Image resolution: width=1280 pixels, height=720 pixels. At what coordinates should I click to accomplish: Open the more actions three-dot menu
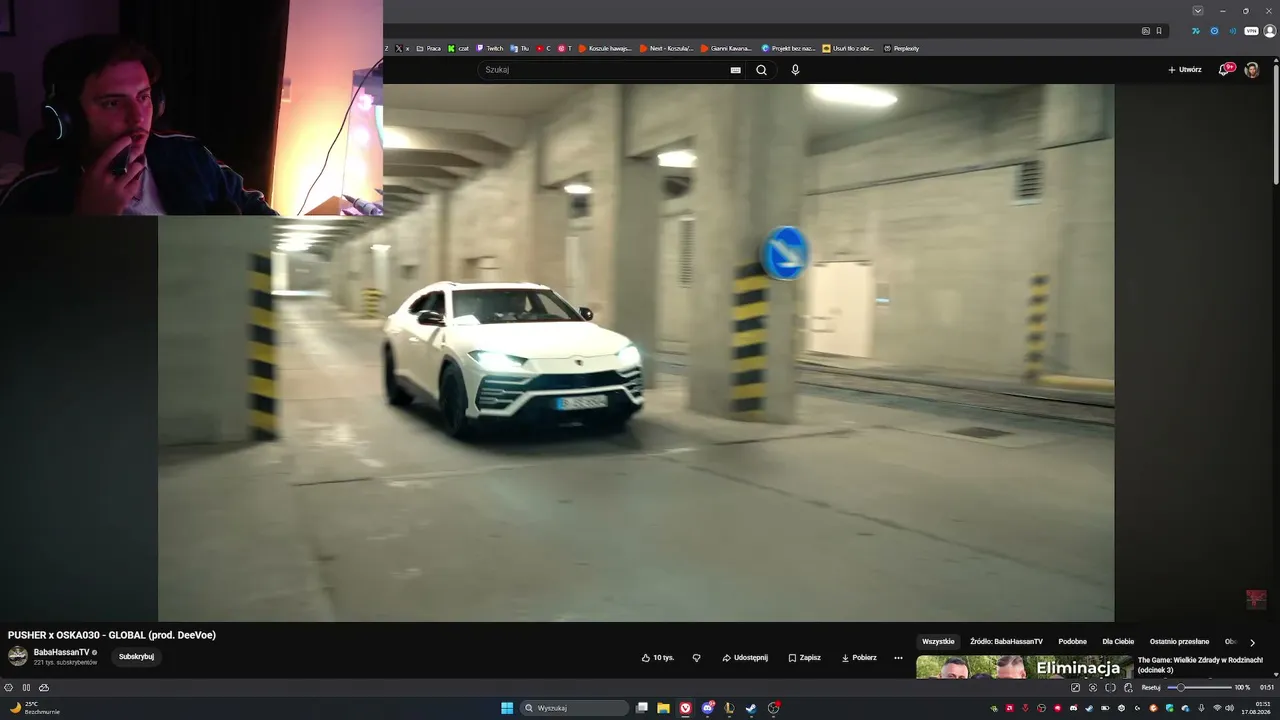click(898, 658)
